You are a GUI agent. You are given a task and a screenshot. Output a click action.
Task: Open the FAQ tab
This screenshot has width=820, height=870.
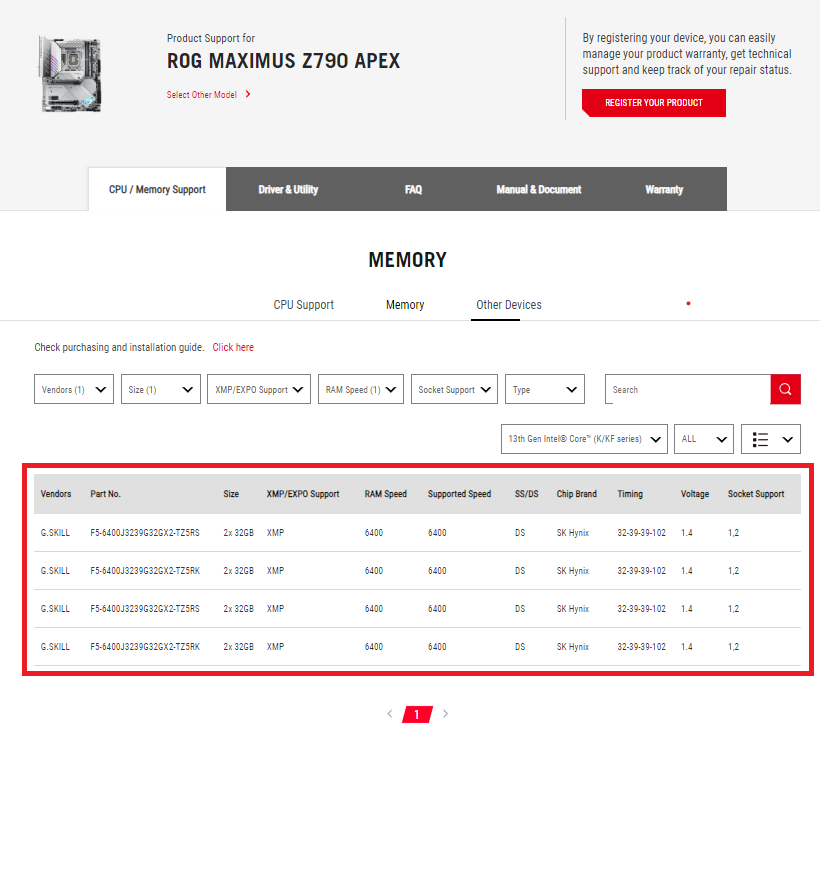coord(413,189)
